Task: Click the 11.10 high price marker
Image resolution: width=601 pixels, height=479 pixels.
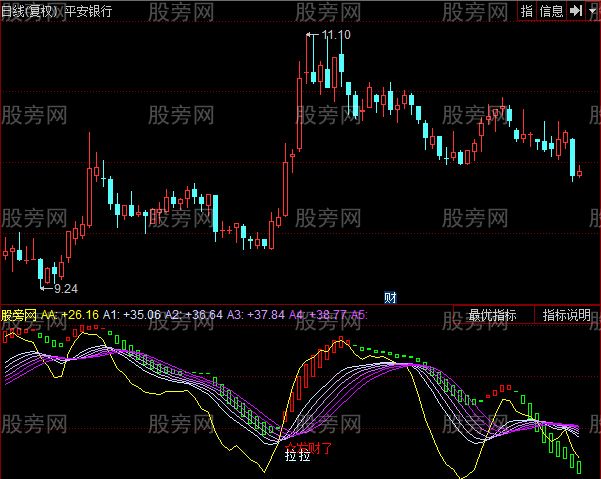Action: 336,35
